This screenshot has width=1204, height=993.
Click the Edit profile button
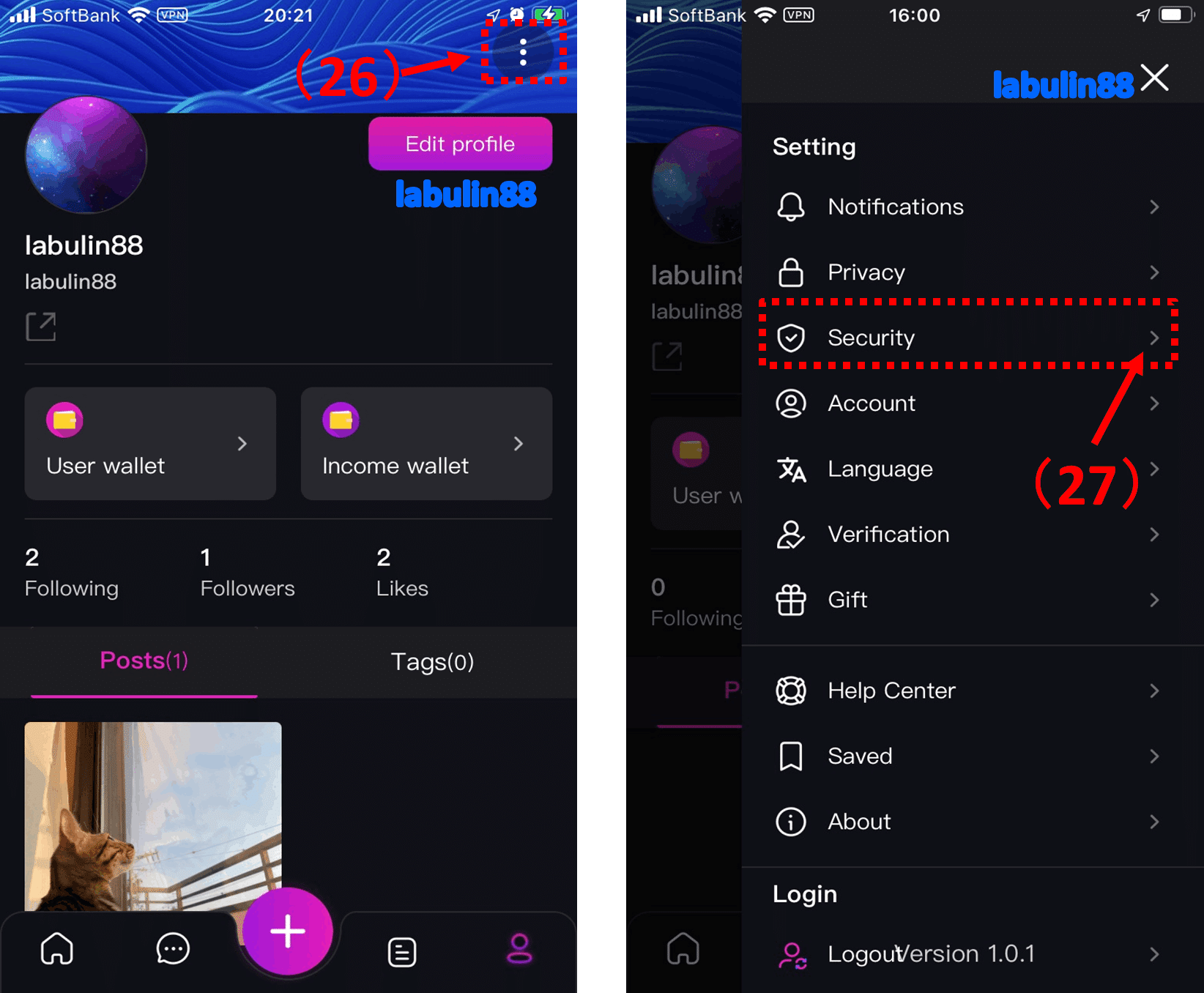click(x=460, y=144)
